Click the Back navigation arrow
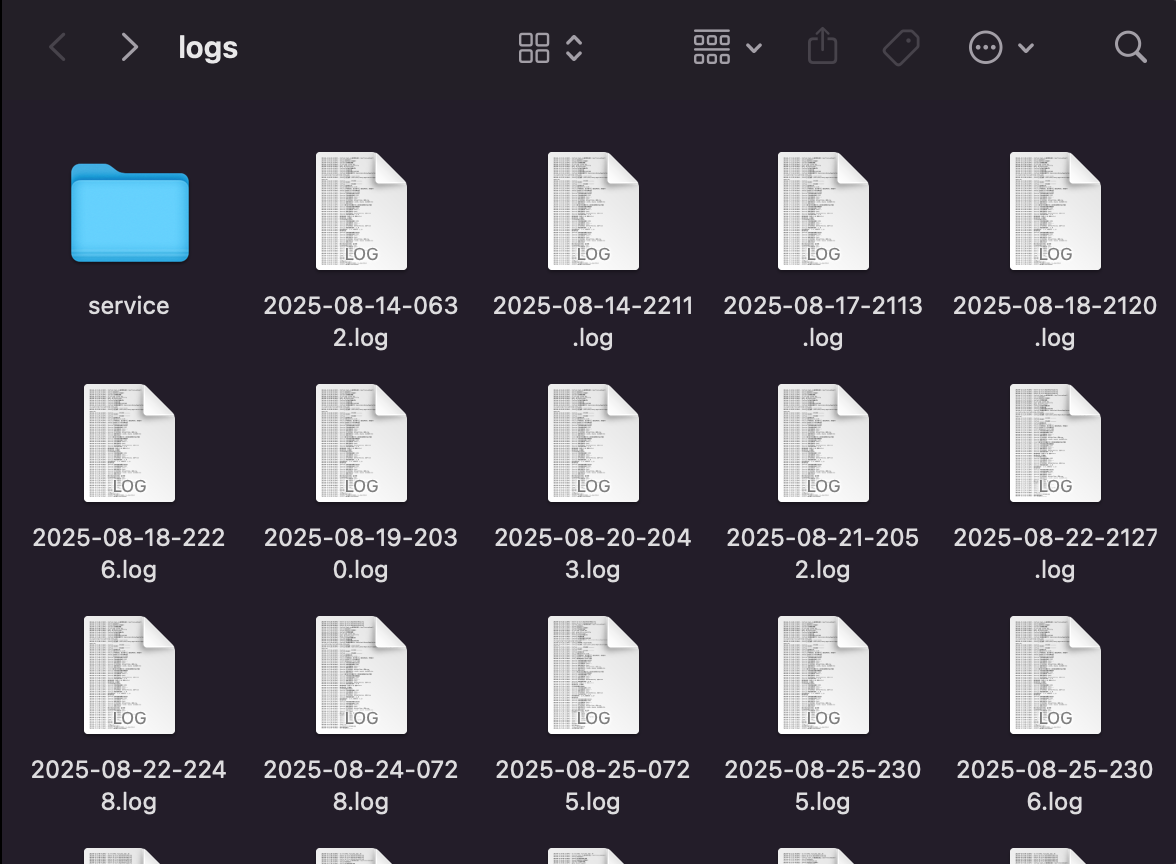The height and width of the screenshot is (864, 1176). (x=58, y=47)
